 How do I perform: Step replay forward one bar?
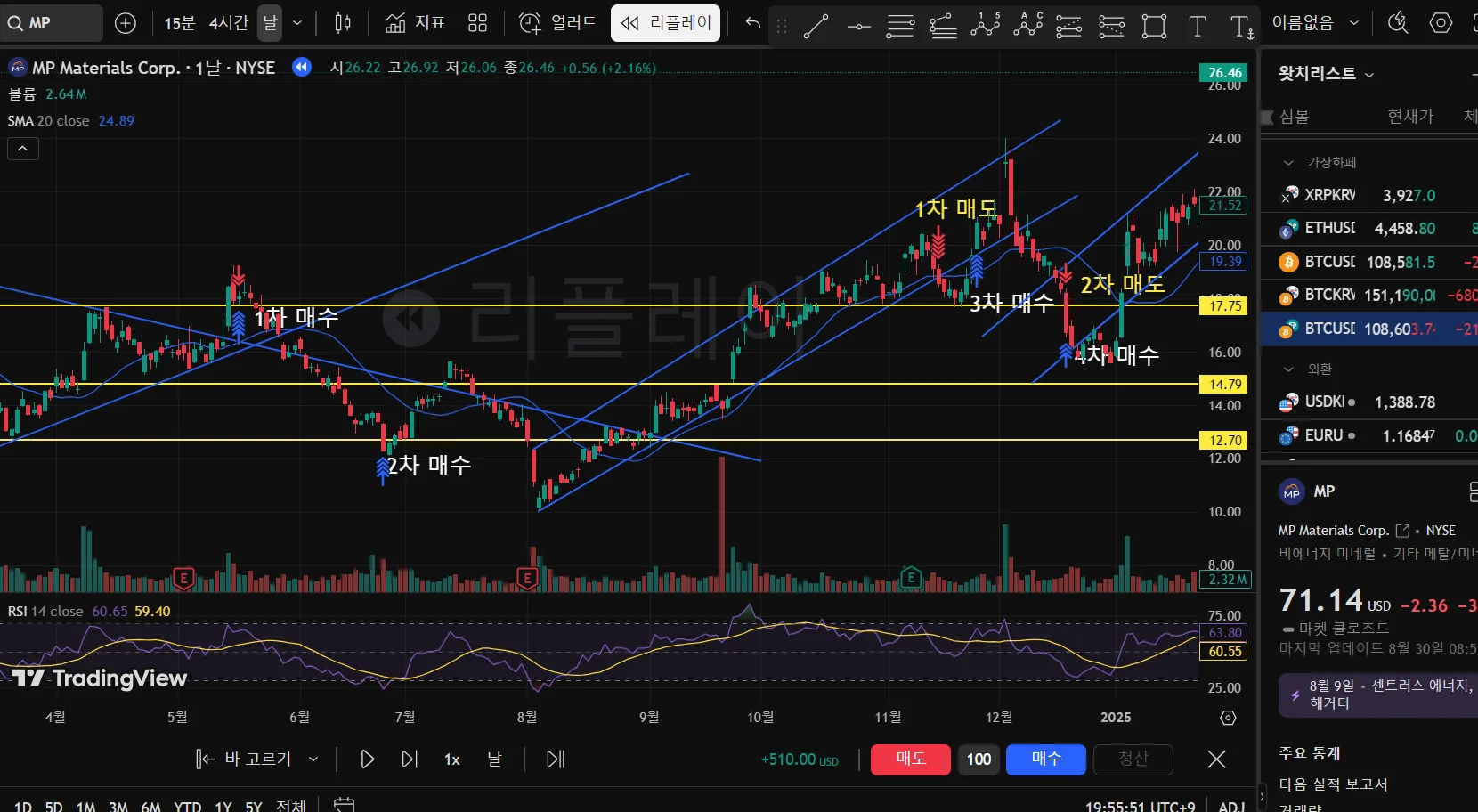pyautogui.click(x=410, y=759)
